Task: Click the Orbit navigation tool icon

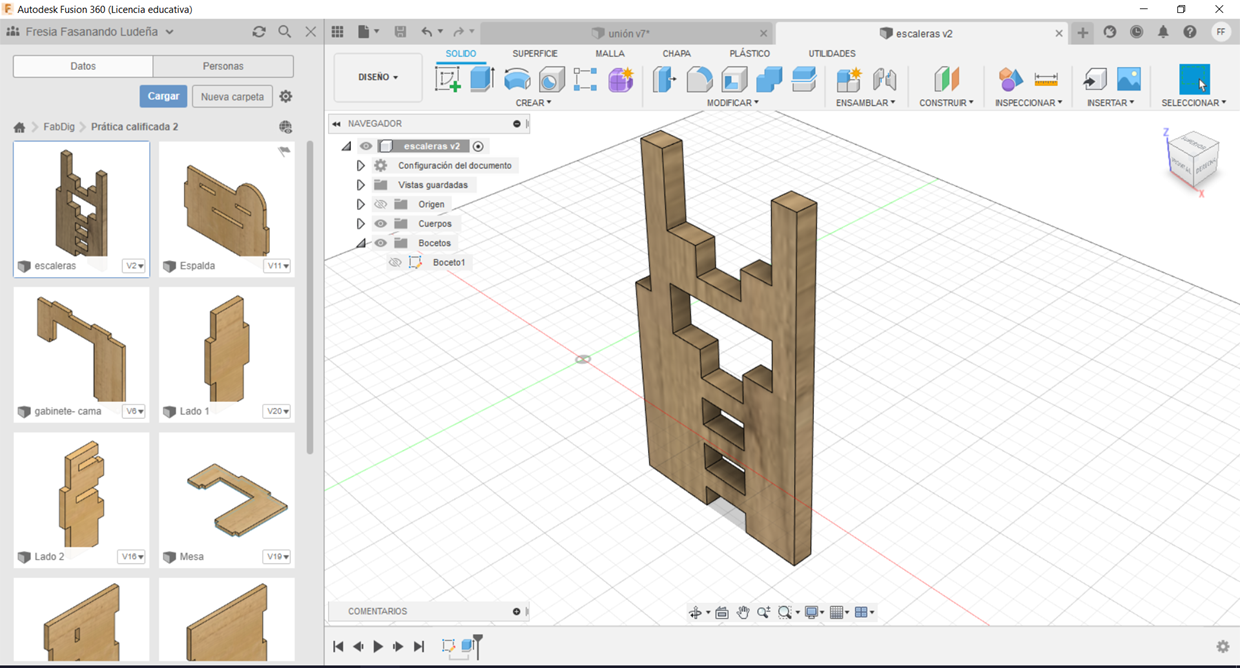Action: click(x=695, y=613)
